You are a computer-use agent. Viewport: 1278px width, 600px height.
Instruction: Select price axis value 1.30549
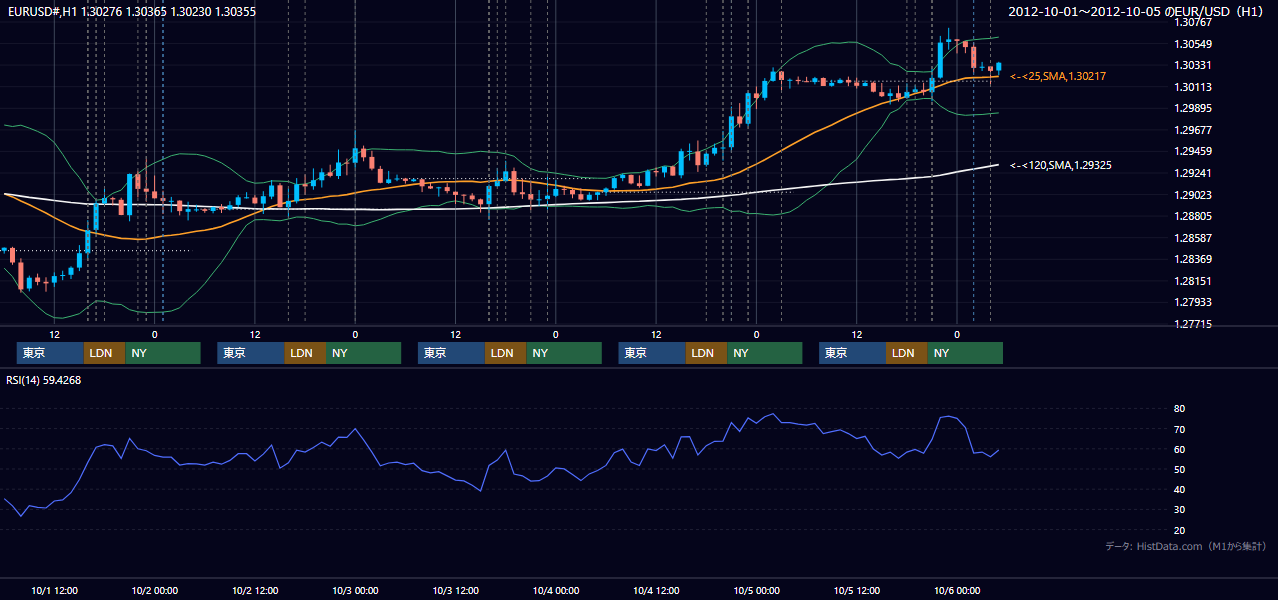pyautogui.click(x=1193, y=44)
